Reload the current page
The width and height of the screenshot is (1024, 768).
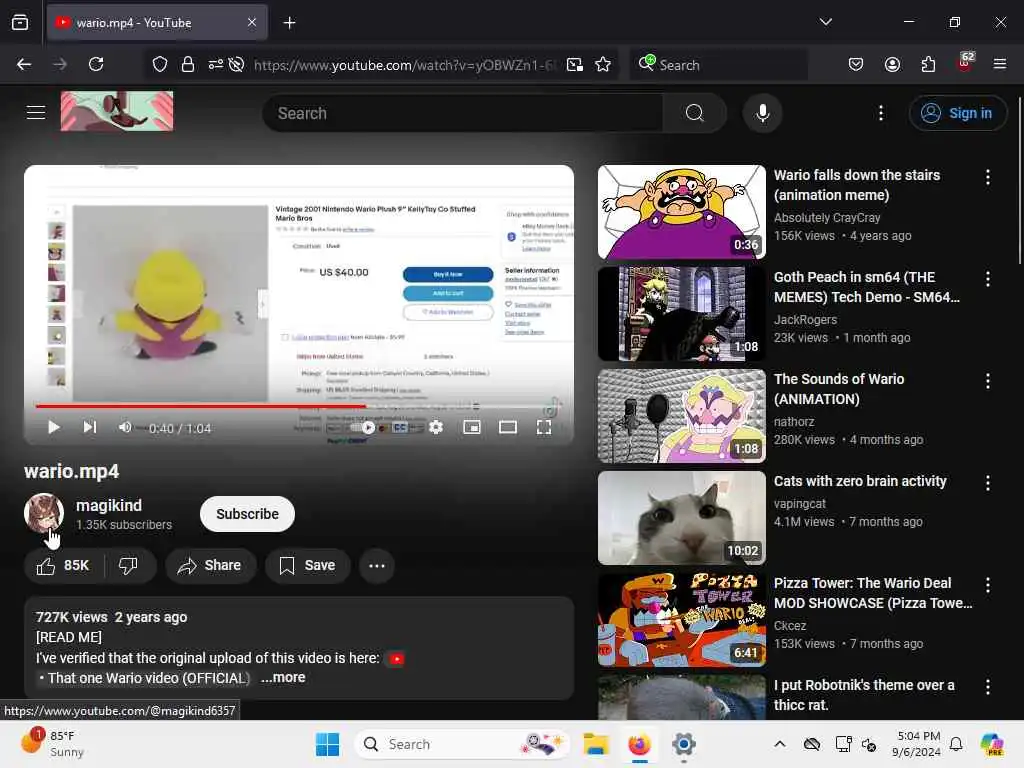(x=96, y=64)
